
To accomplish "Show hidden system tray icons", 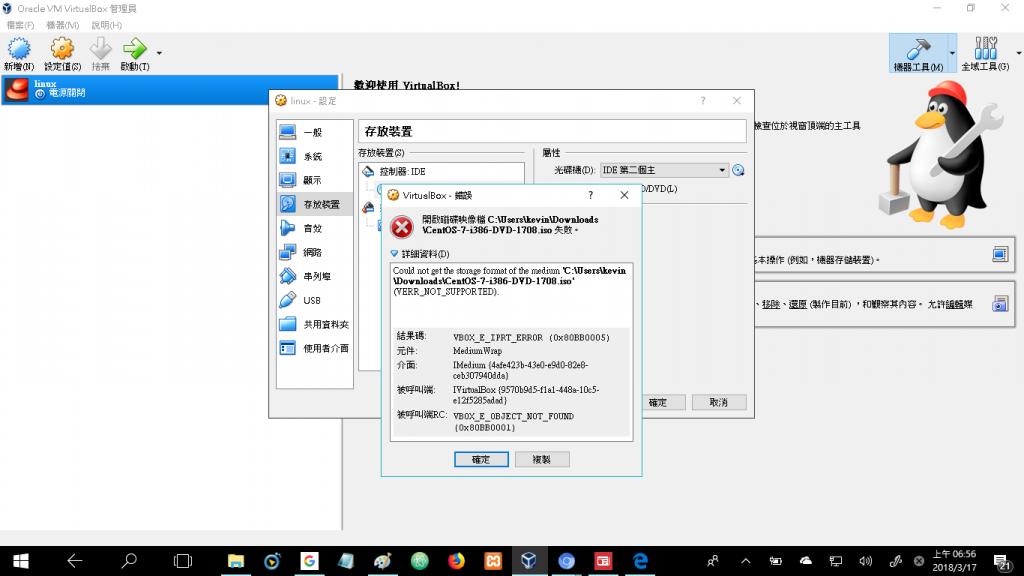I will [x=745, y=561].
